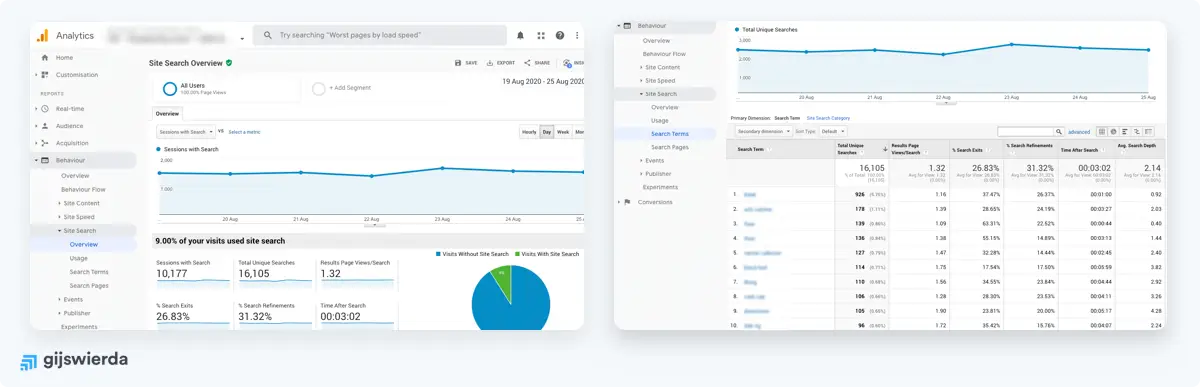Select the Comparison view icon
Viewport: 1200px width, 387px height.
click(1137, 131)
